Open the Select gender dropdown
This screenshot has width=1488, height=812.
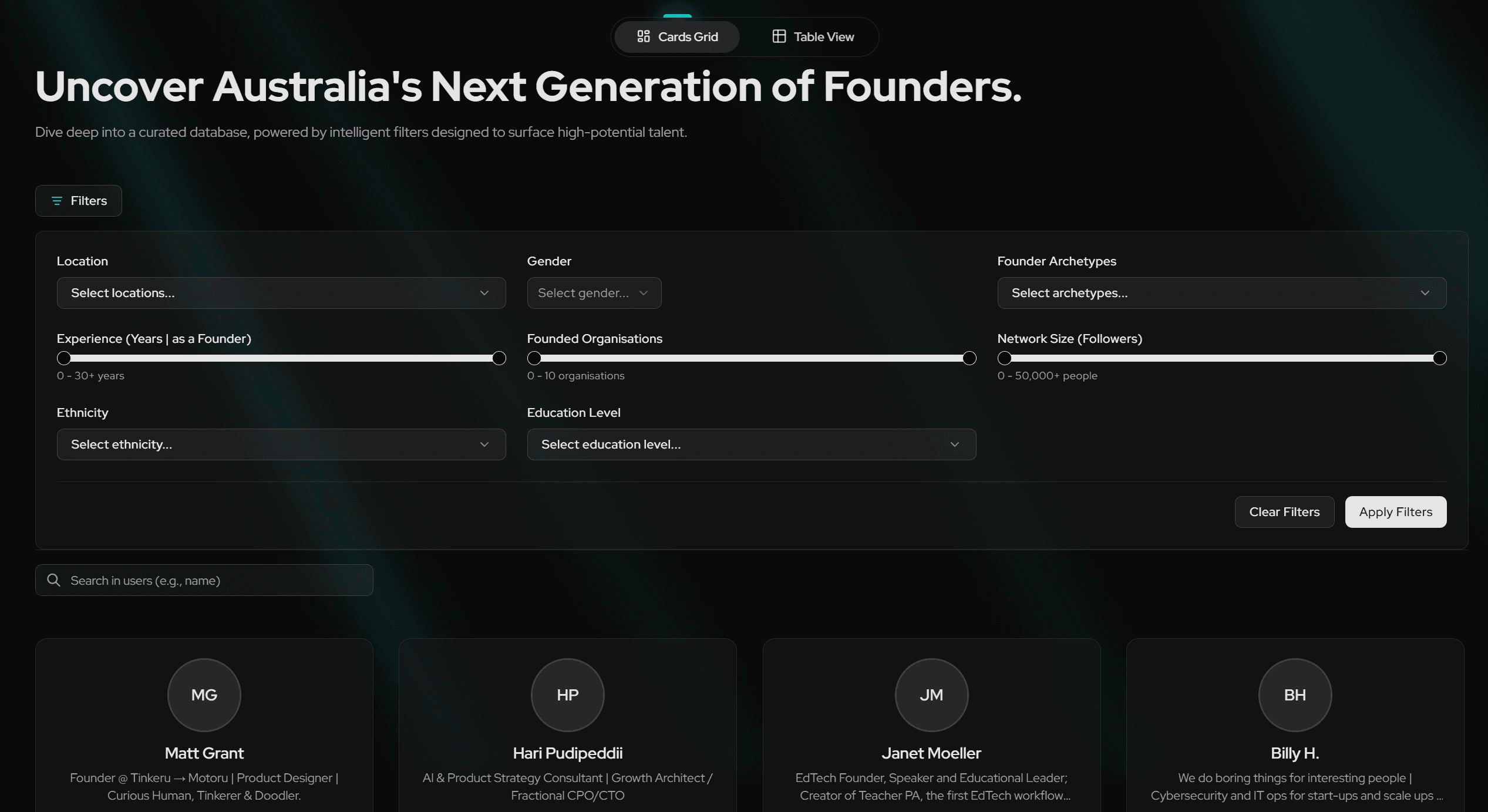[x=594, y=293]
